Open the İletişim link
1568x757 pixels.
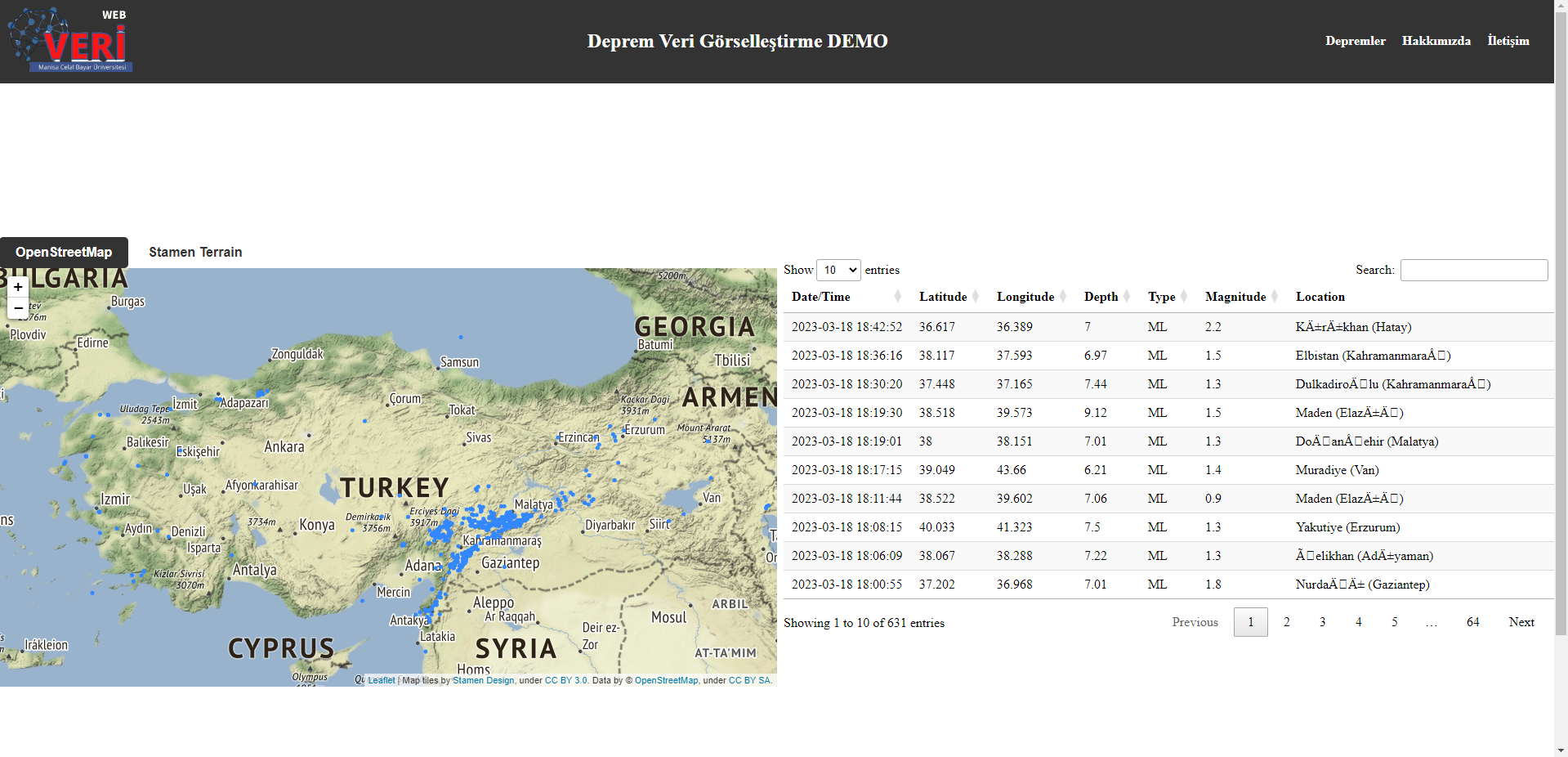[x=1508, y=41]
